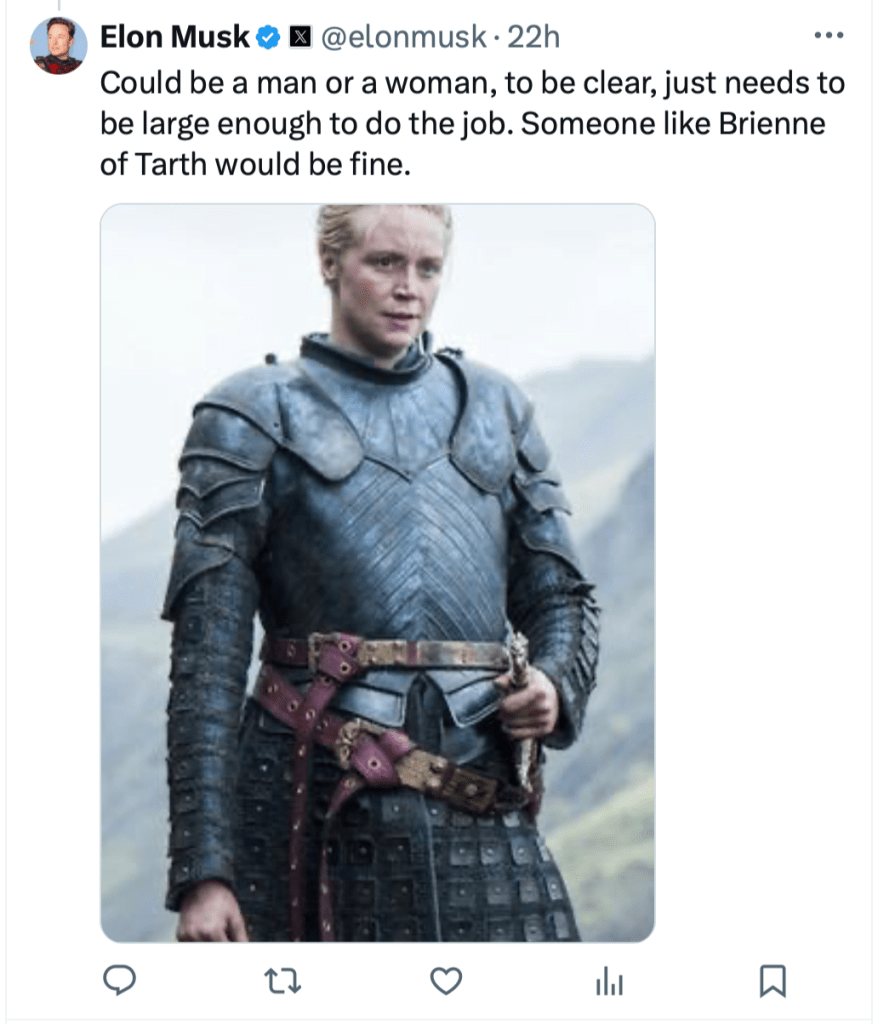The width and height of the screenshot is (878, 1024).
Task: Open the three-dot more options menu
Action: [829, 36]
